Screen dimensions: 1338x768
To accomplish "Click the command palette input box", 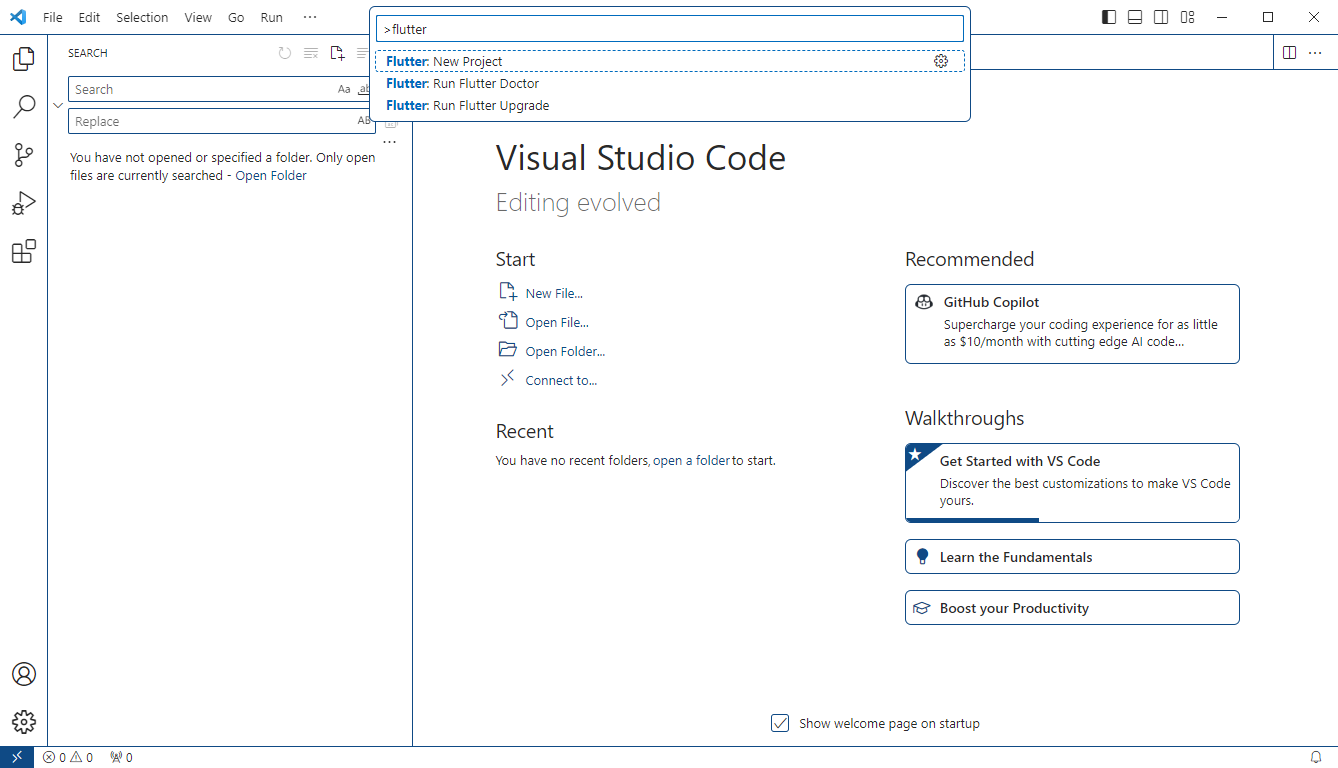I will point(670,29).
